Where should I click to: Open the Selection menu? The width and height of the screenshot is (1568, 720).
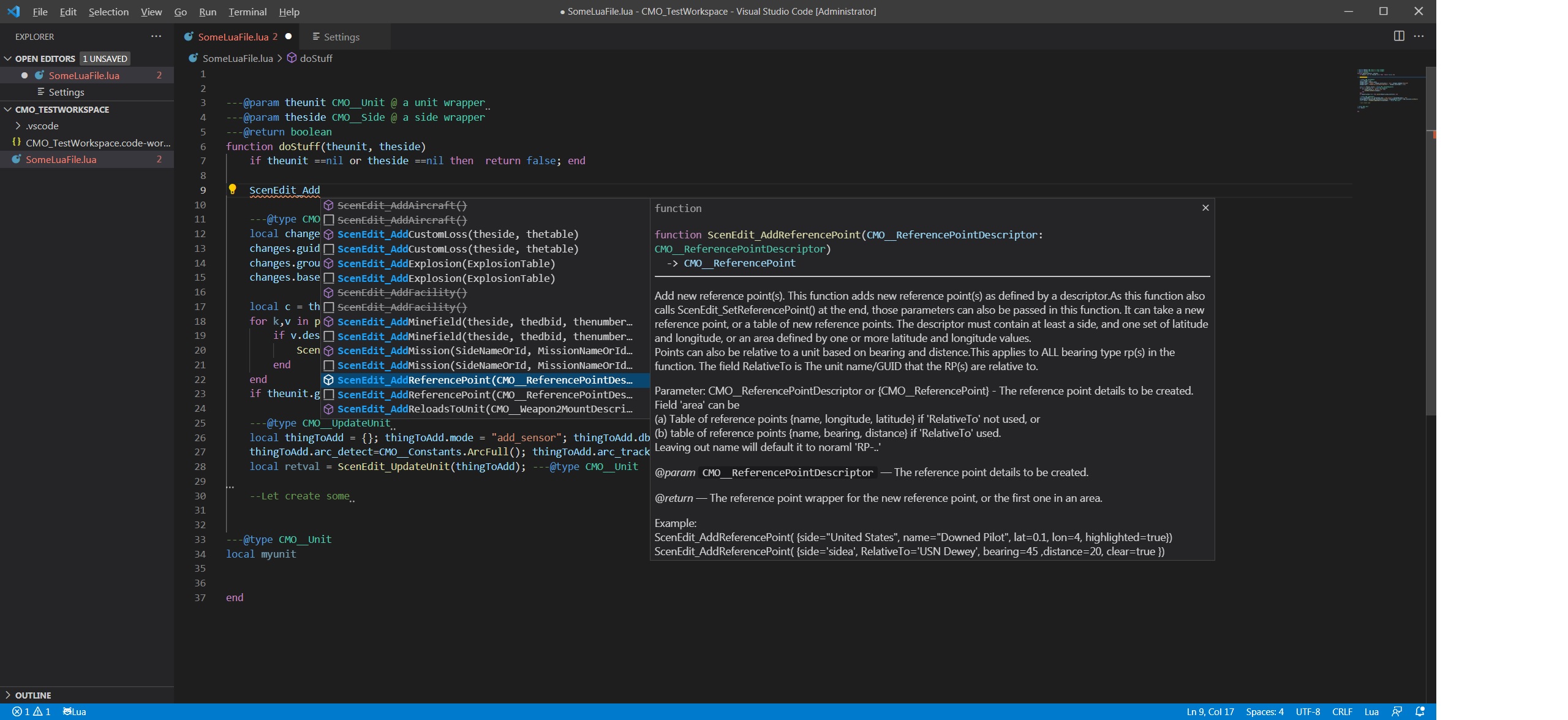(108, 12)
